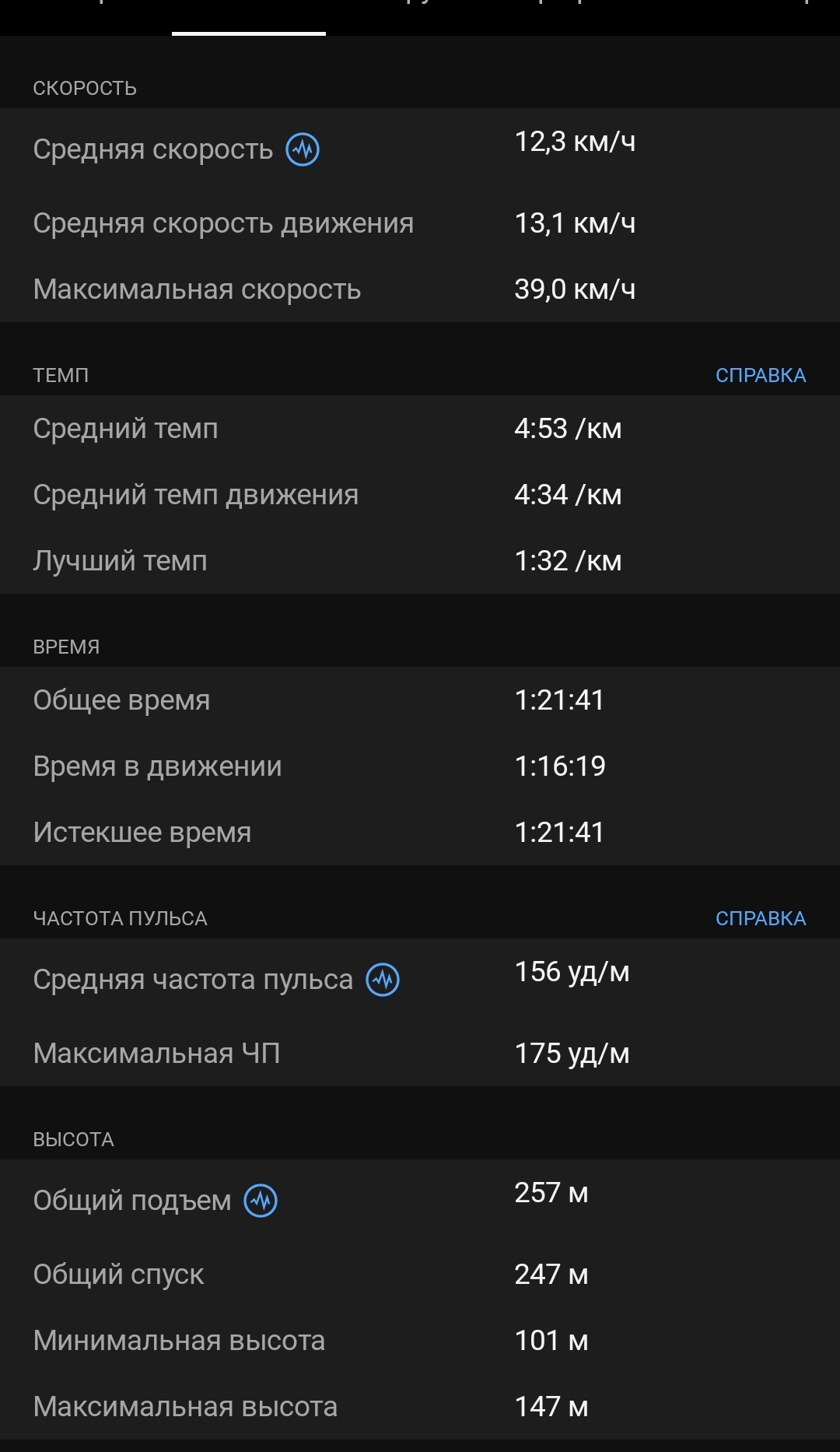This screenshot has width=840, height=1452.
Task: Tap the ВЫСОТА section header
Action: (x=73, y=1139)
